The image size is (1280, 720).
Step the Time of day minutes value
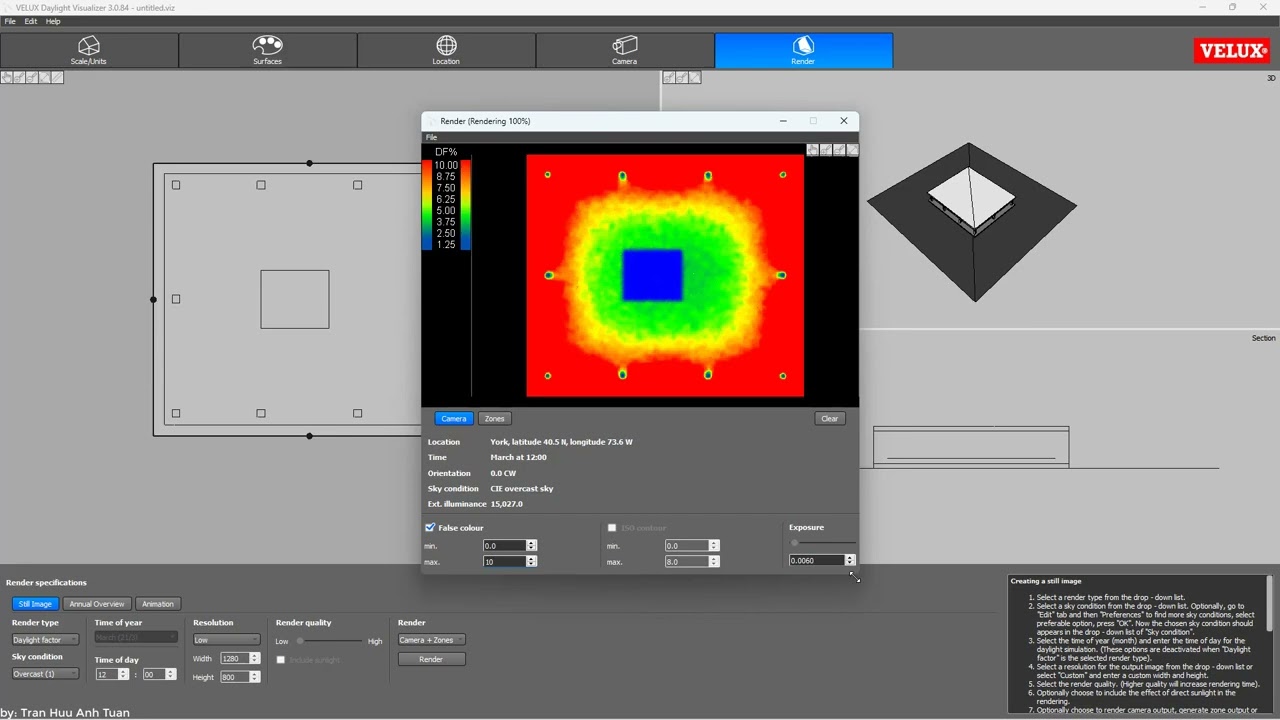click(171, 674)
